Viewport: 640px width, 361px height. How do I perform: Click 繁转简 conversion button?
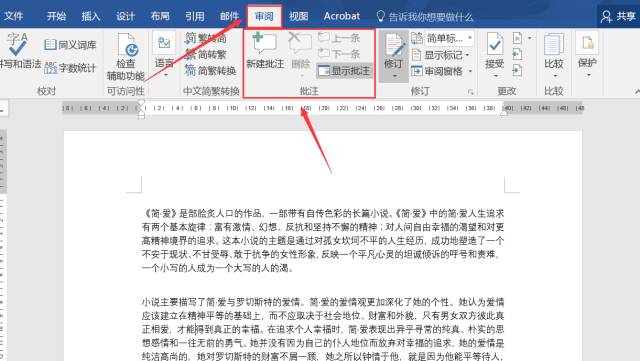(206, 38)
